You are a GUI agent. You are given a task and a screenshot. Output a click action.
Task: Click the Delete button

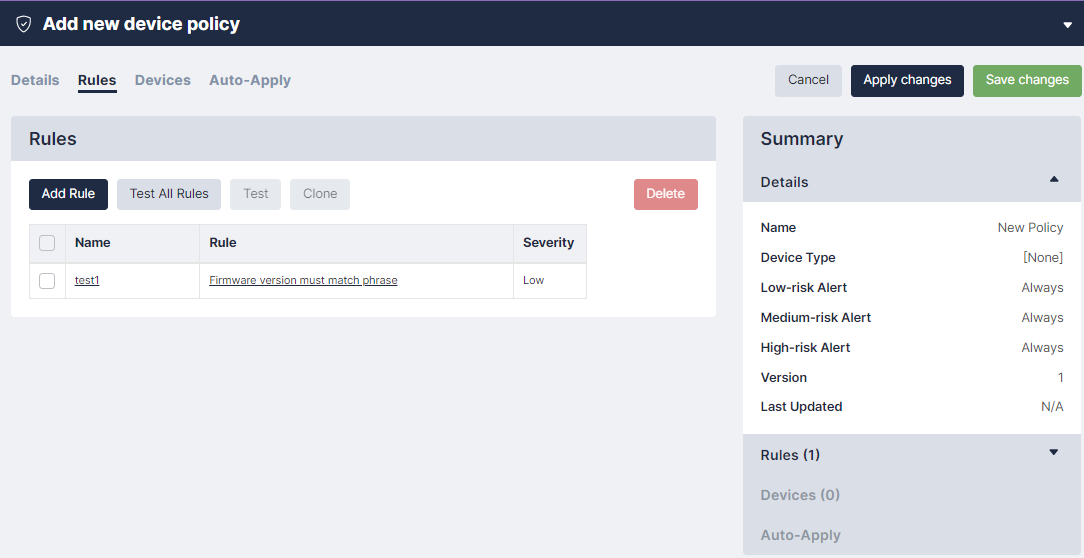tap(665, 194)
